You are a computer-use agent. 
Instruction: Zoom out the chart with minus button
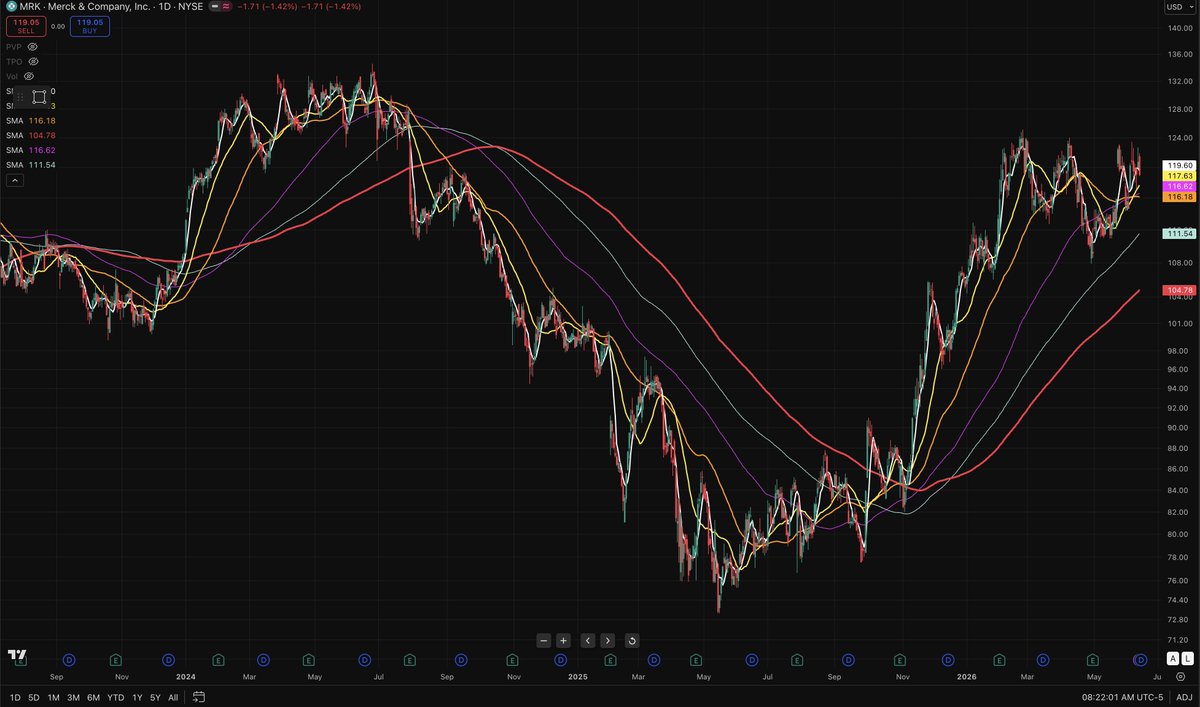[x=543, y=640]
